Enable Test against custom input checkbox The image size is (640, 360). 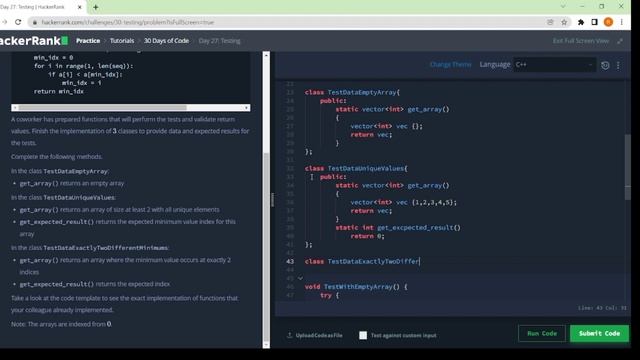click(x=363, y=335)
